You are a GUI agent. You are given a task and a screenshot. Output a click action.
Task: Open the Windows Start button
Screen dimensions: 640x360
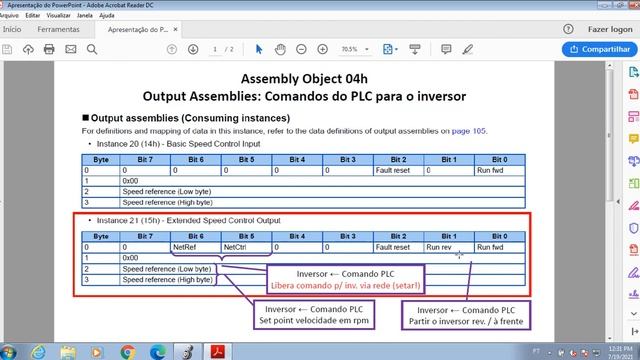8,352
